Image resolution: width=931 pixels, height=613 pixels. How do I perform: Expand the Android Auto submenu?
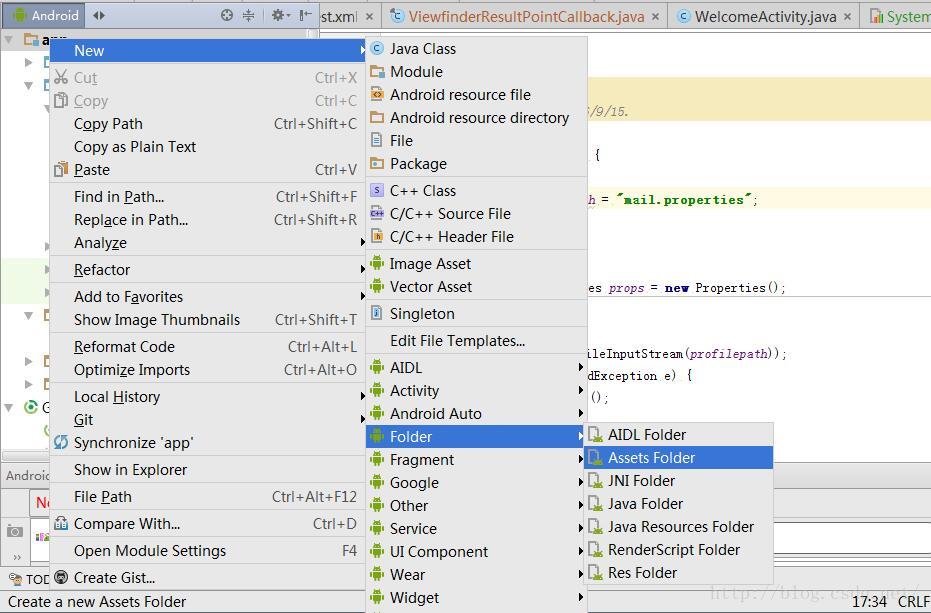476,413
